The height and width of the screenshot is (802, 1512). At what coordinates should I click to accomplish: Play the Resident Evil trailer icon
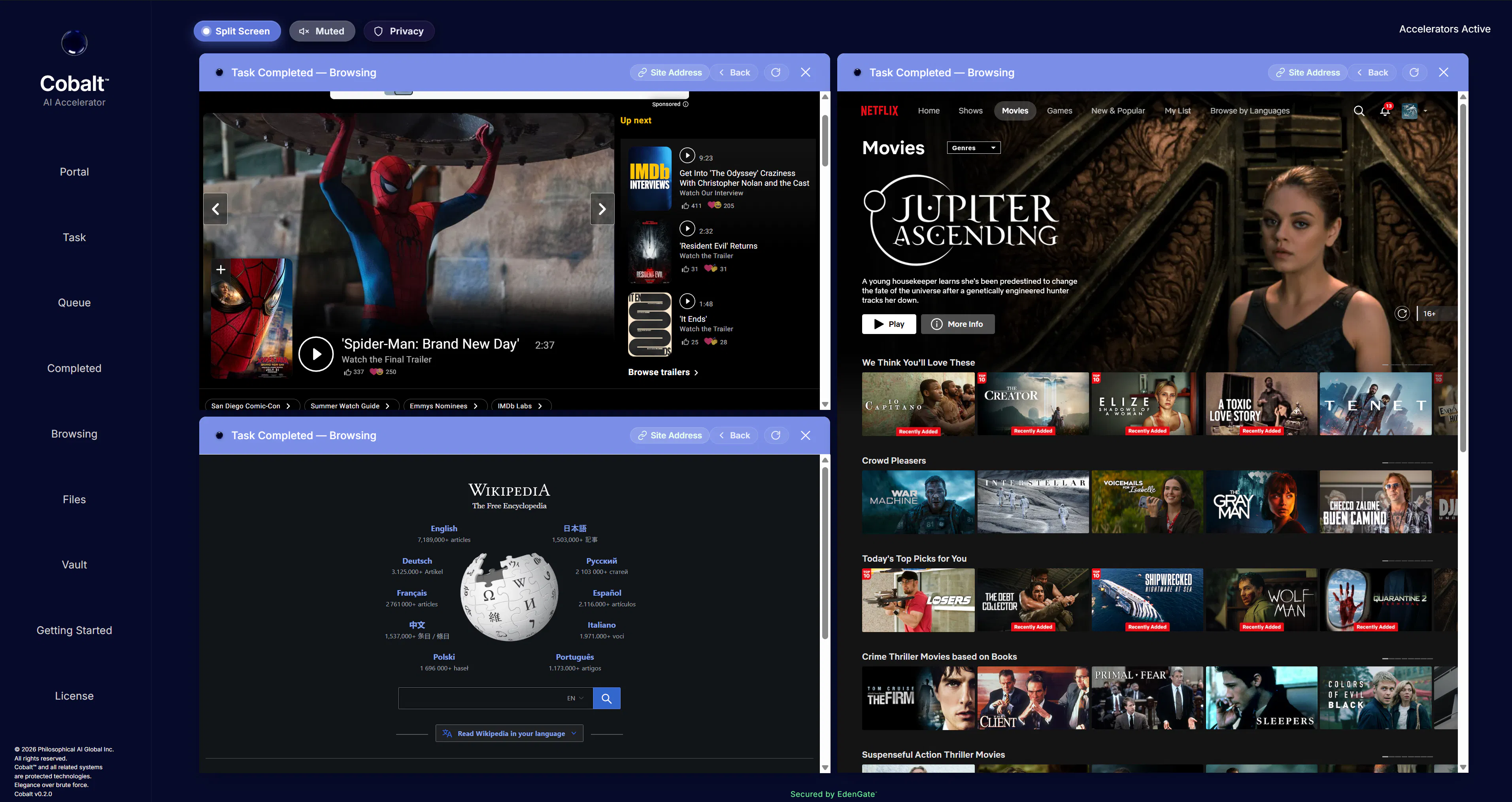[687, 228]
